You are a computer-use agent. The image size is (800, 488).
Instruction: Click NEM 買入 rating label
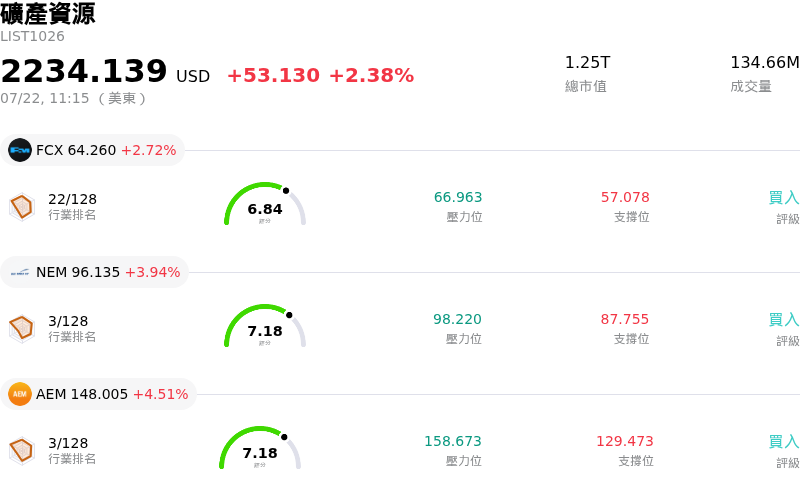(x=784, y=320)
